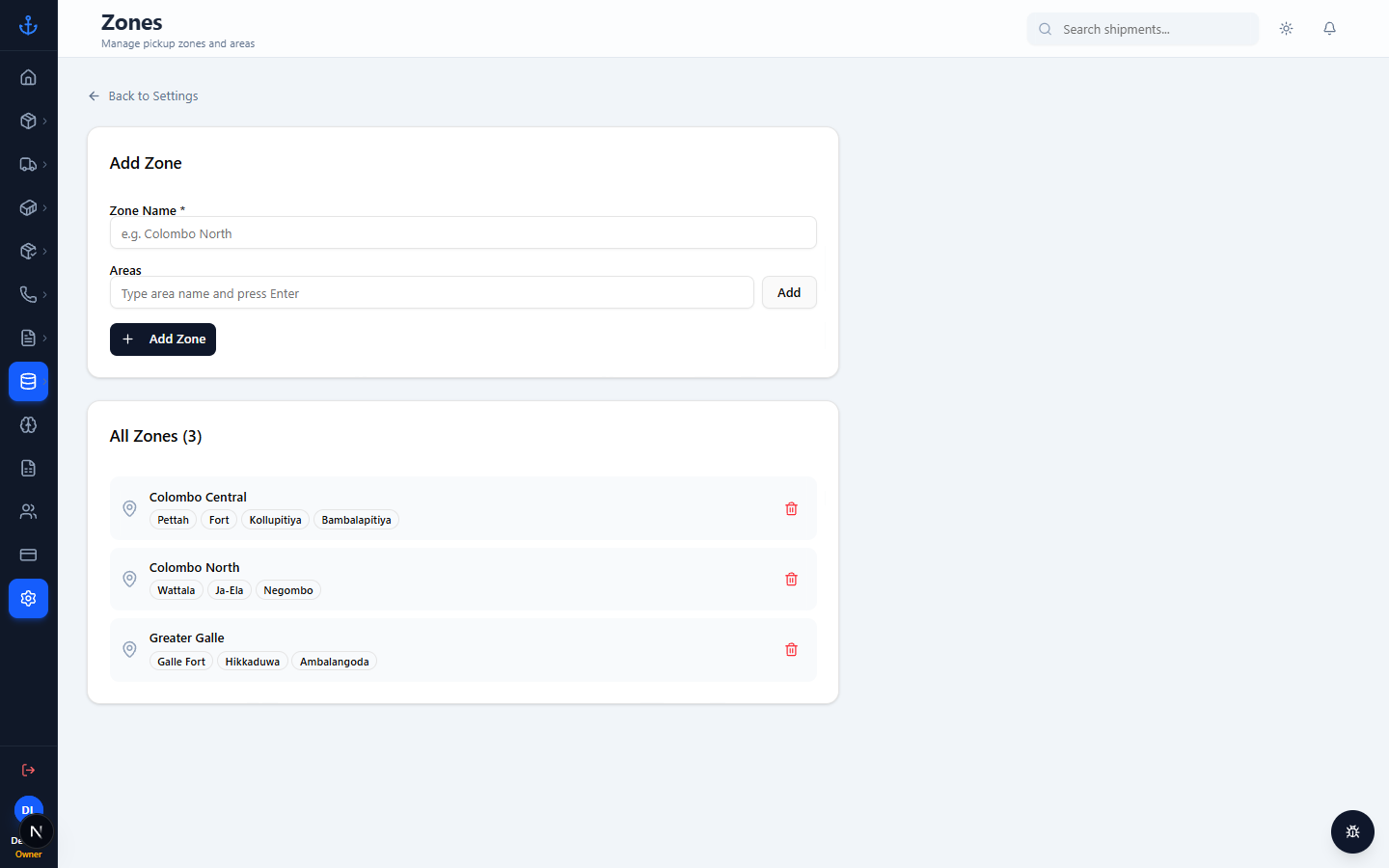Click the Add area button
Image resolution: width=1389 pixels, height=868 pixels.
pos(789,292)
